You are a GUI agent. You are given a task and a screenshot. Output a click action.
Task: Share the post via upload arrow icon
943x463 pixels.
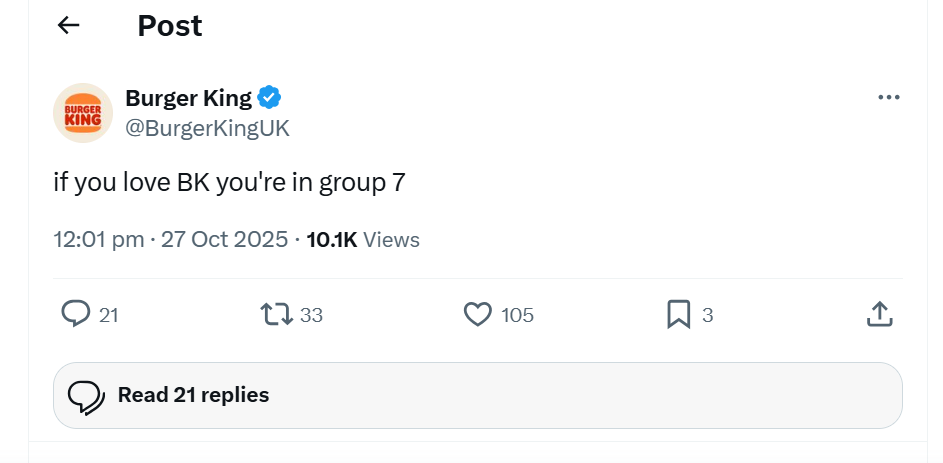click(x=878, y=315)
